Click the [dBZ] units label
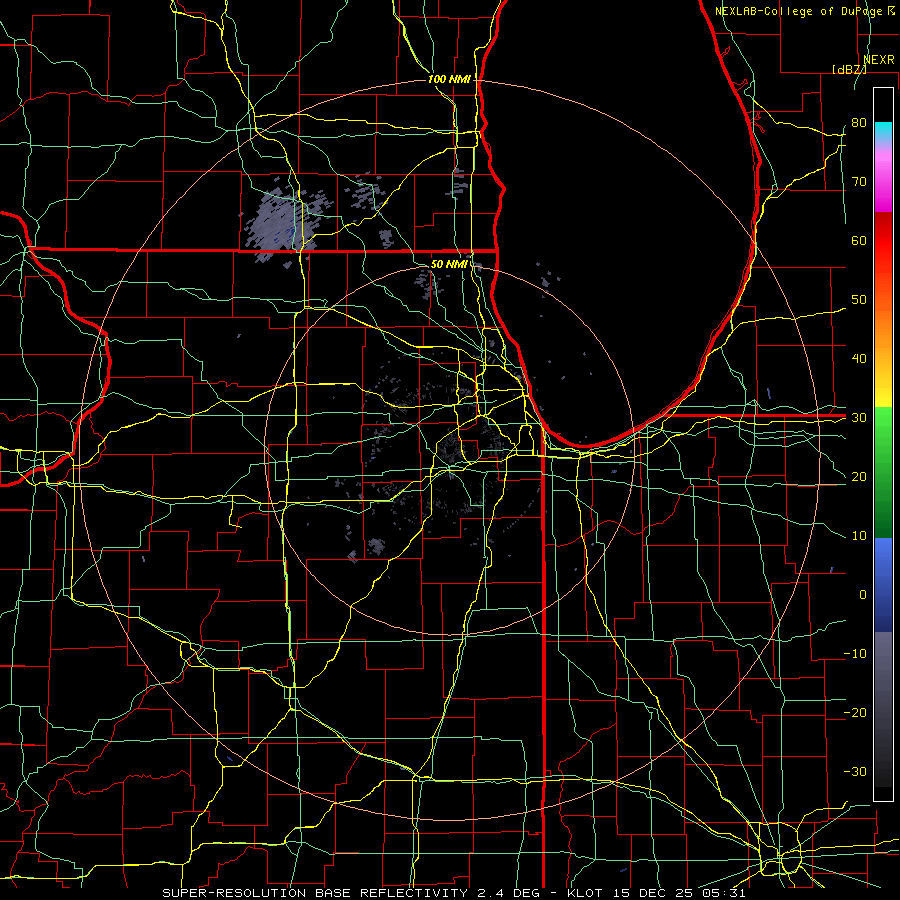This screenshot has height=900, width=900. [849, 69]
